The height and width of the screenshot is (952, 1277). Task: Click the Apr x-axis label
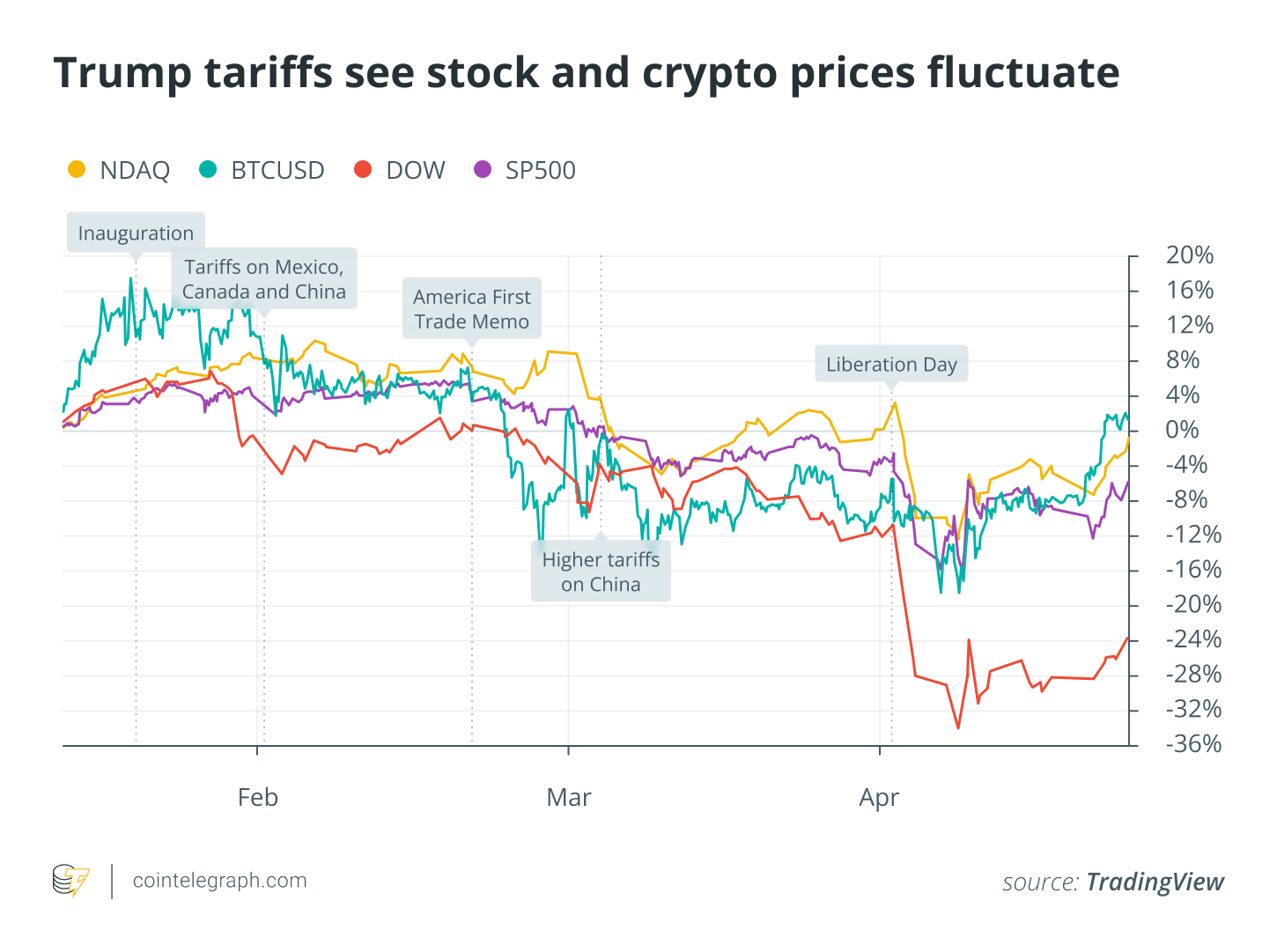coord(879,797)
